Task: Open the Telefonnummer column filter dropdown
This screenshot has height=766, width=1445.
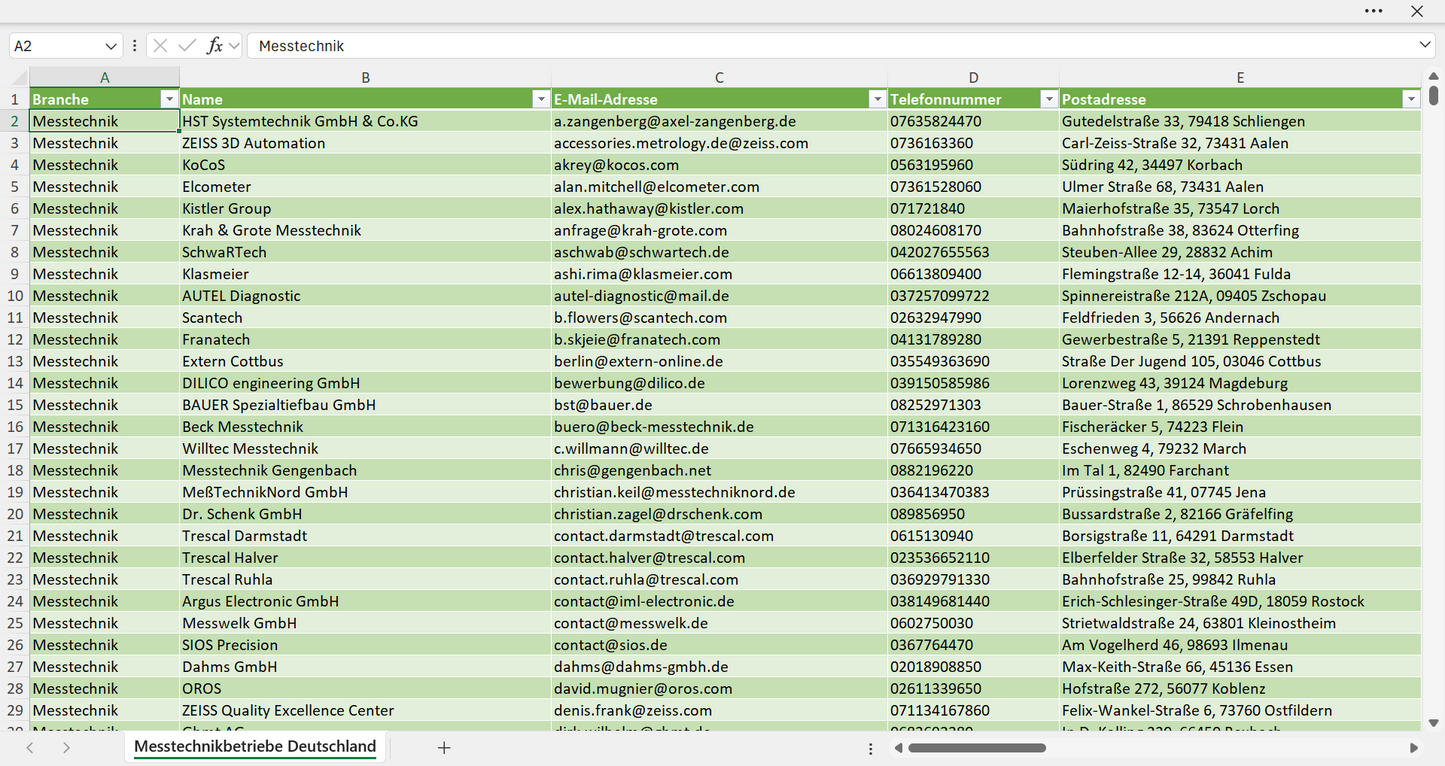Action: click(x=1049, y=99)
